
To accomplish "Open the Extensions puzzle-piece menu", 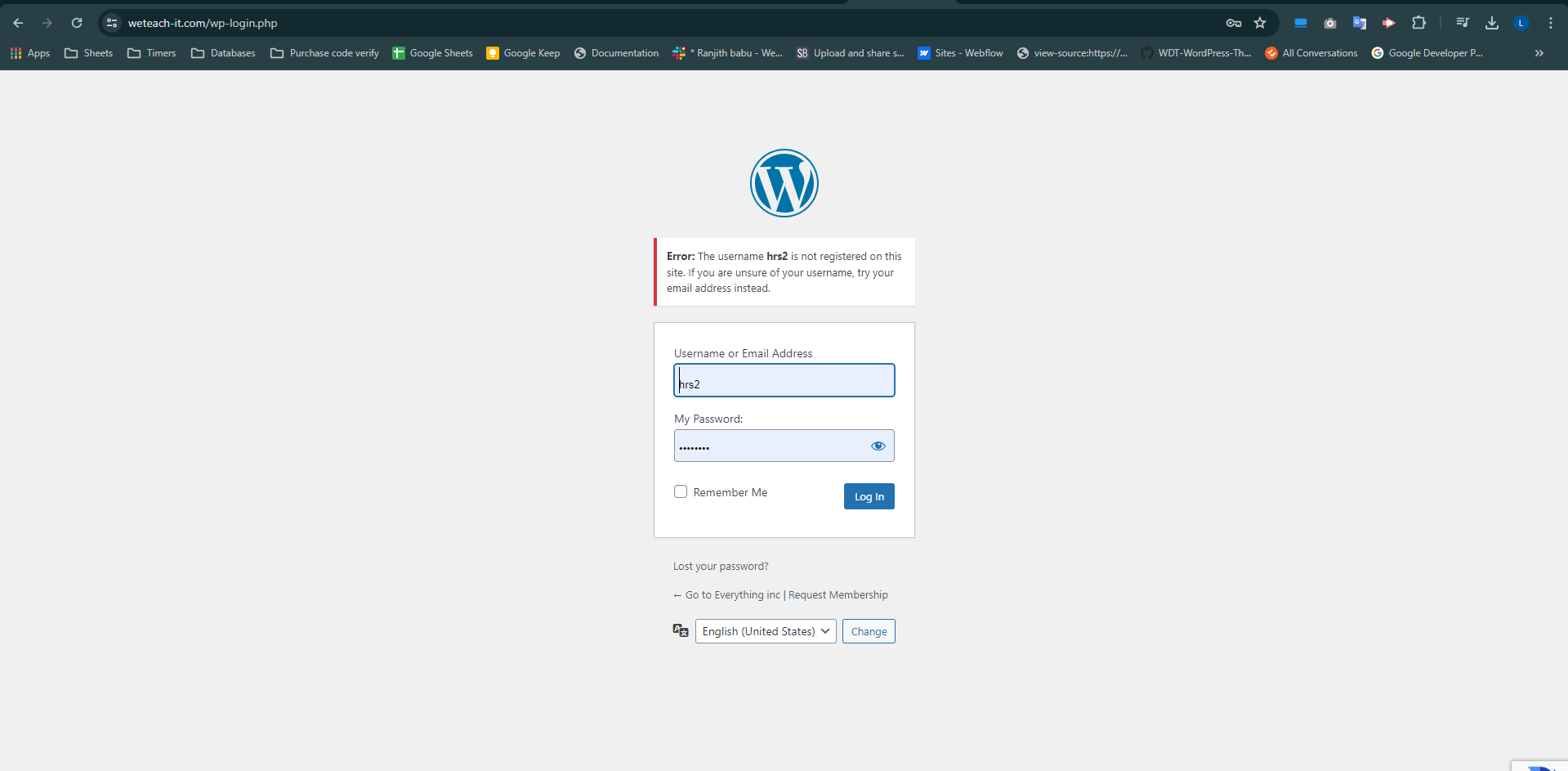I will [x=1418, y=23].
